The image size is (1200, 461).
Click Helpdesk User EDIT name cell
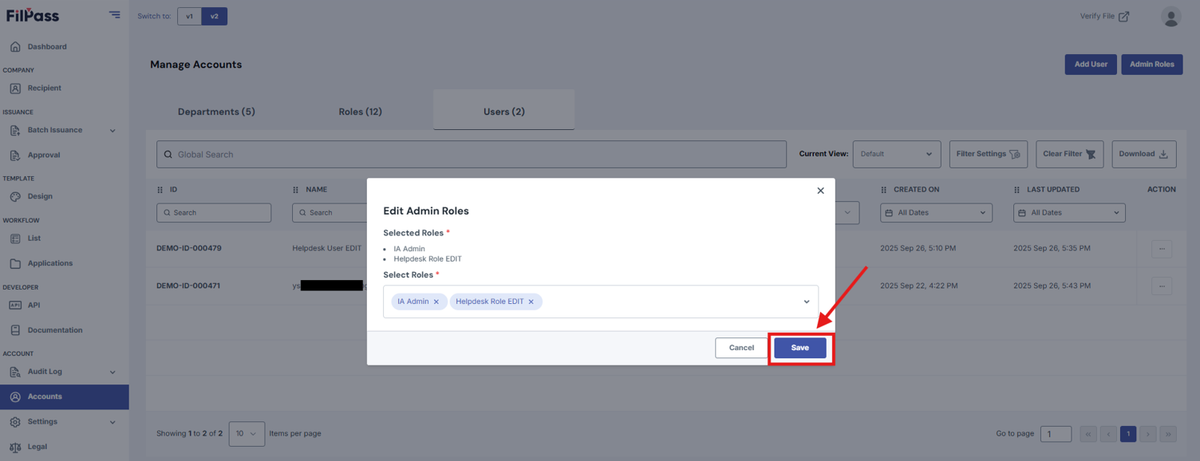[x=325, y=248]
